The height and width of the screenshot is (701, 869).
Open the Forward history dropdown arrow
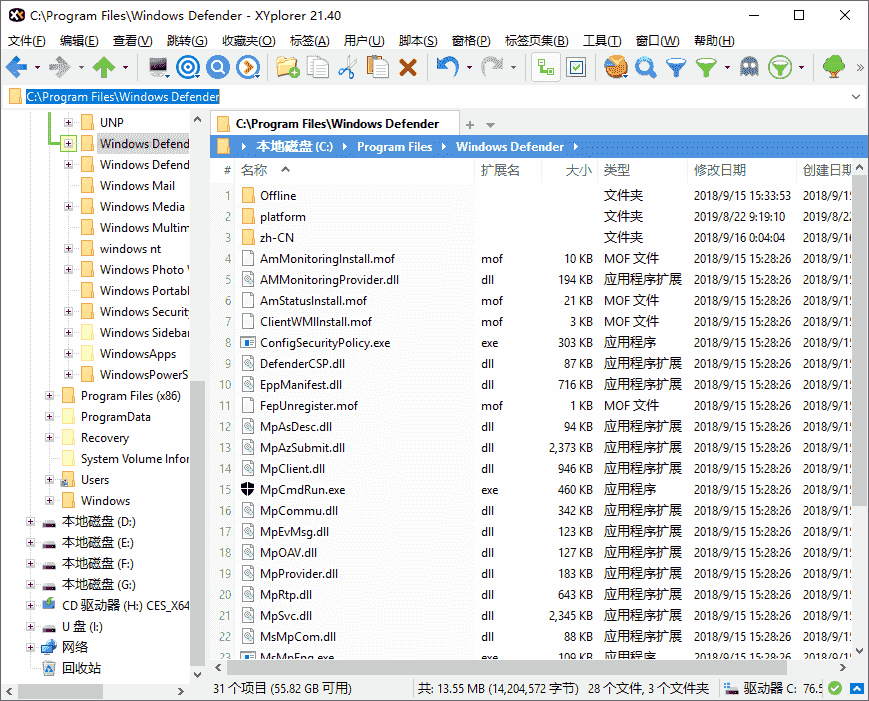coord(81,68)
